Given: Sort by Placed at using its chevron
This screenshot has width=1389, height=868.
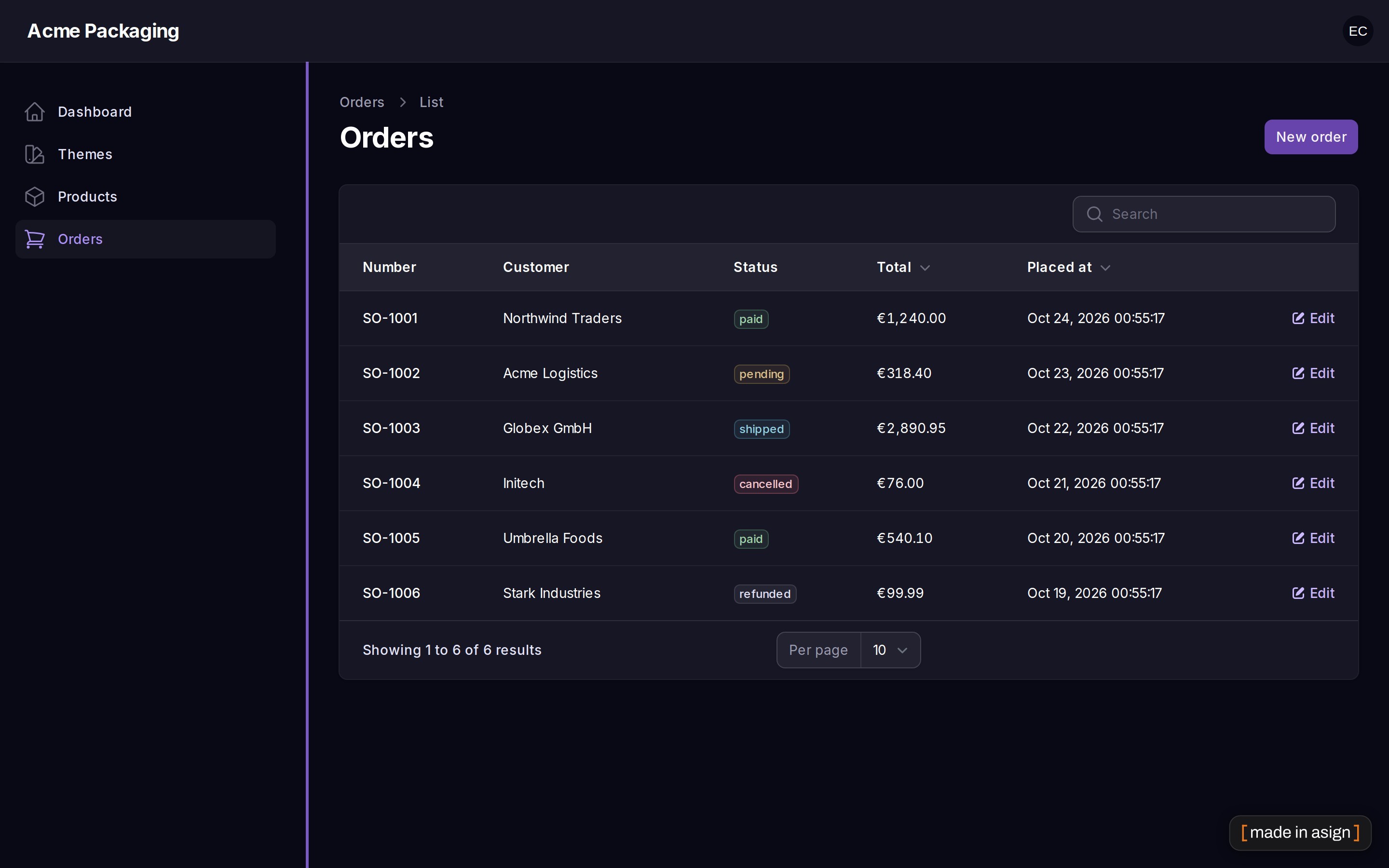Looking at the screenshot, I should [x=1105, y=268].
